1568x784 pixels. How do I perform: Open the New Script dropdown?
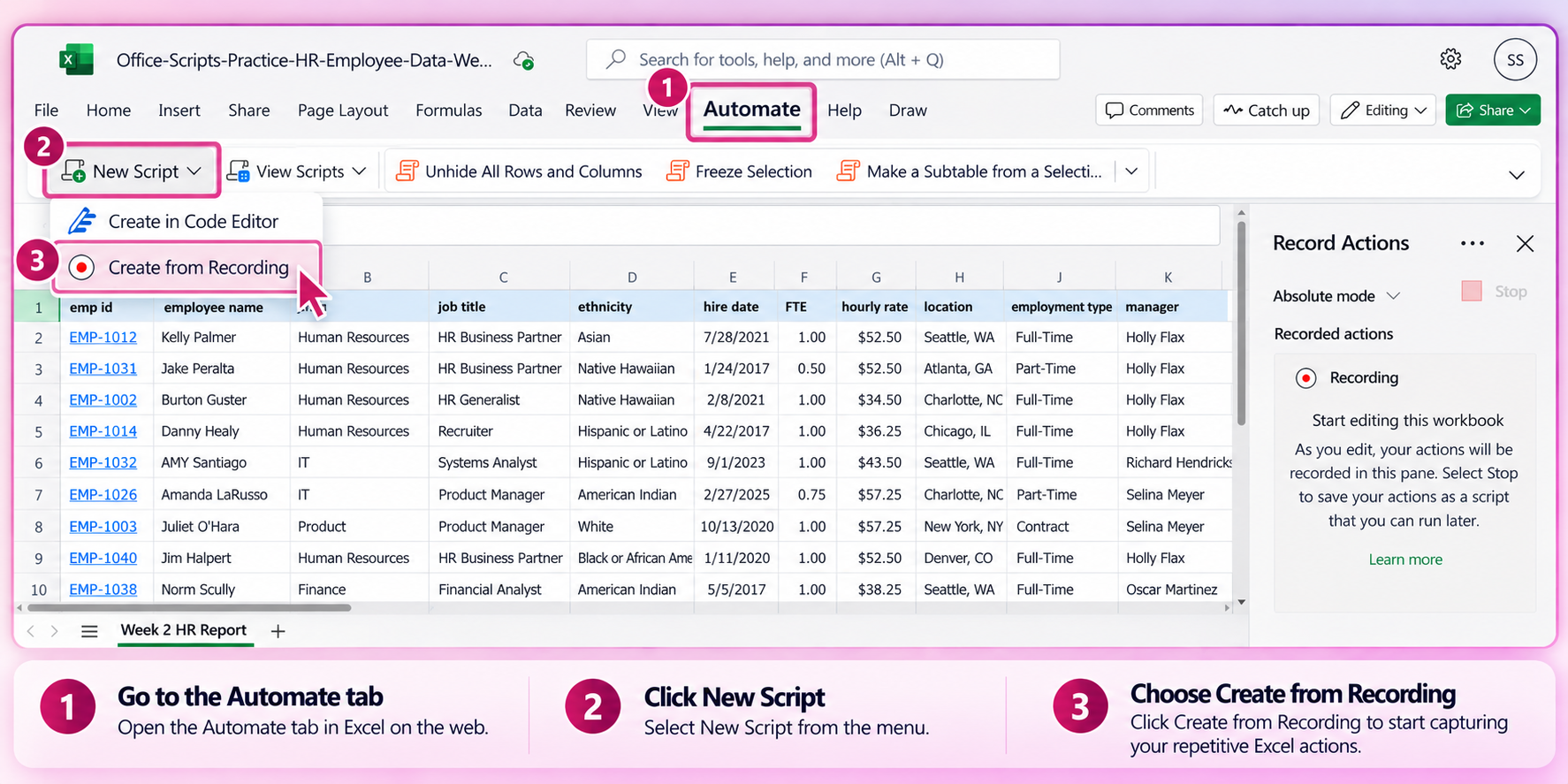point(132,171)
